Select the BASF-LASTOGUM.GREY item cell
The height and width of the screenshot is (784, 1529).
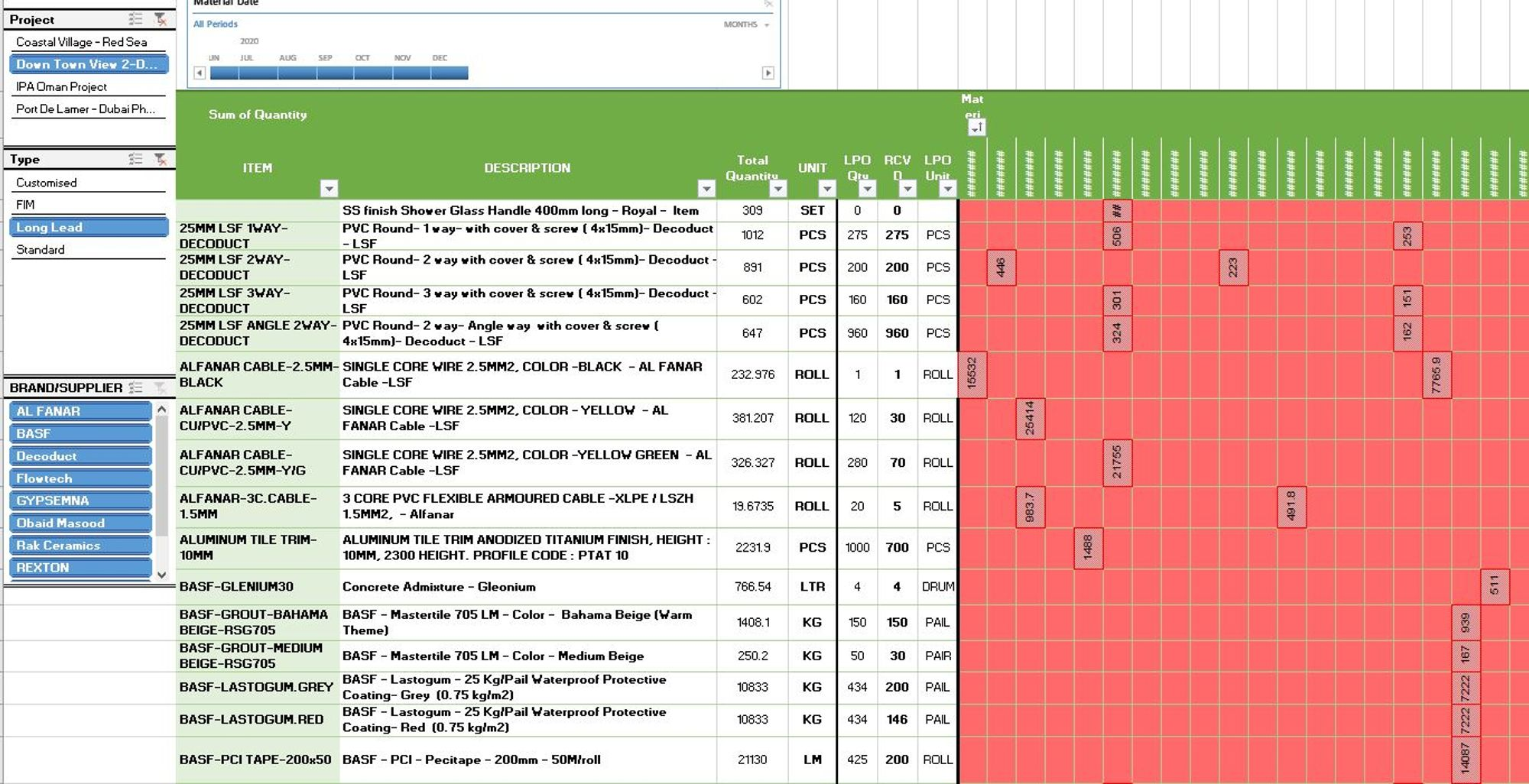click(258, 687)
